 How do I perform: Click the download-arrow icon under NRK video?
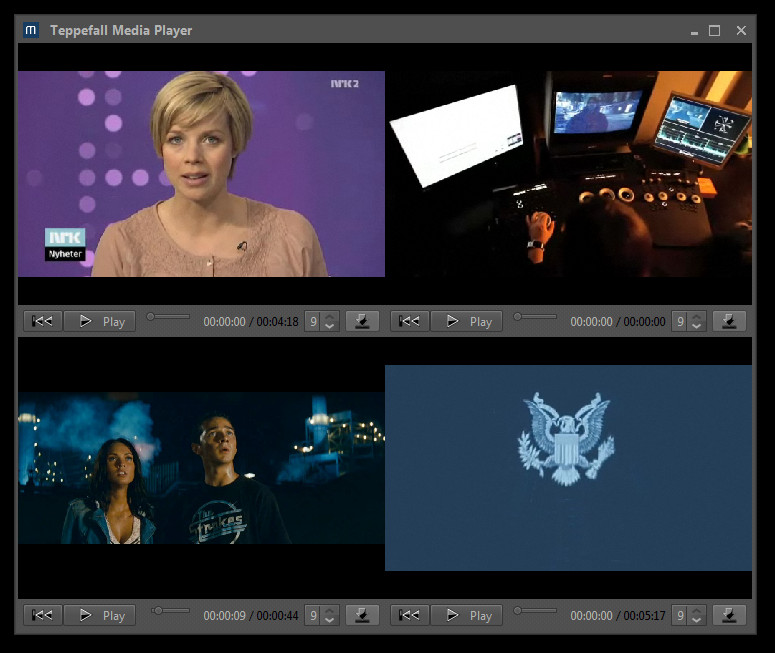click(362, 321)
